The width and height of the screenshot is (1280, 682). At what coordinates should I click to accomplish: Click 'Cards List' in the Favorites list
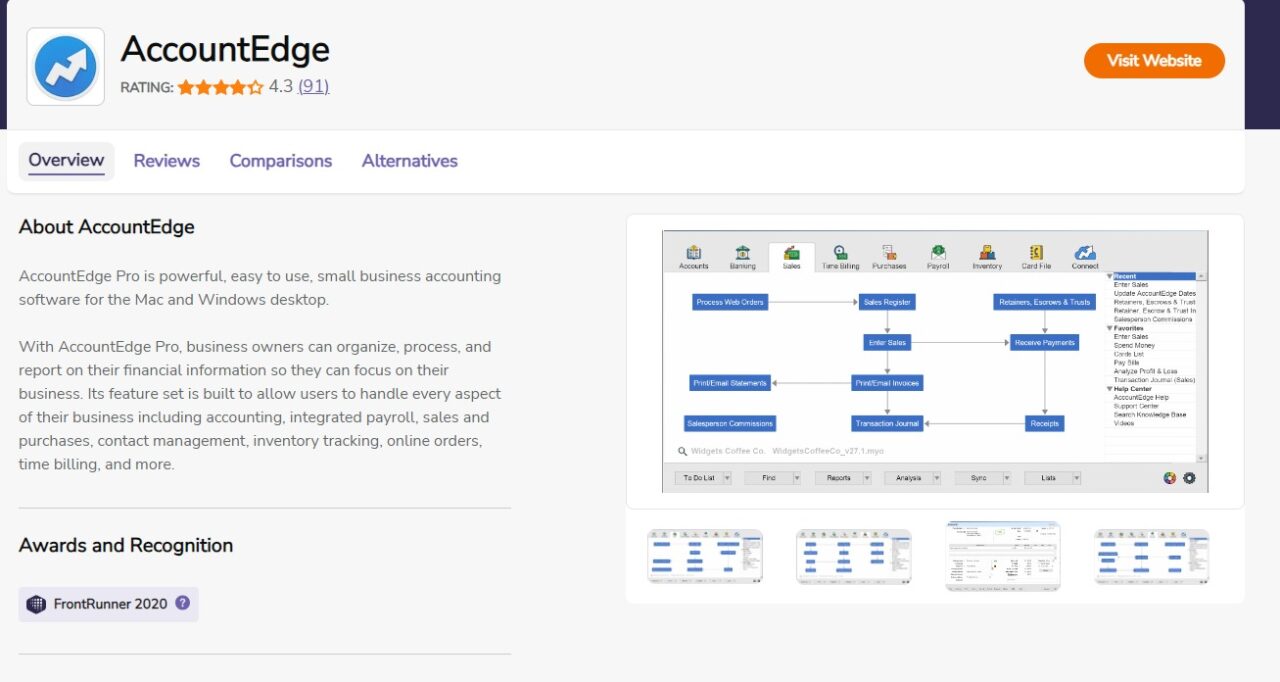(1129, 354)
